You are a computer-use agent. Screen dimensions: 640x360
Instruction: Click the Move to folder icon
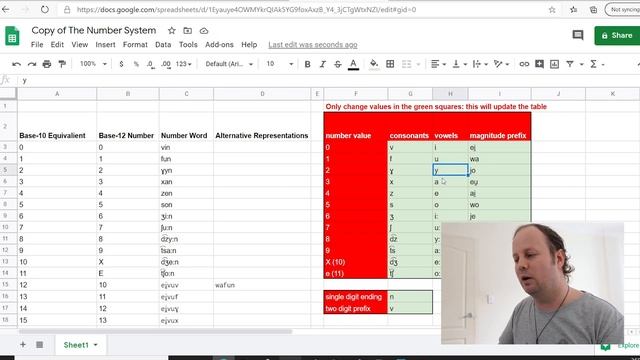pyautogui.click(x=188, y=31)
